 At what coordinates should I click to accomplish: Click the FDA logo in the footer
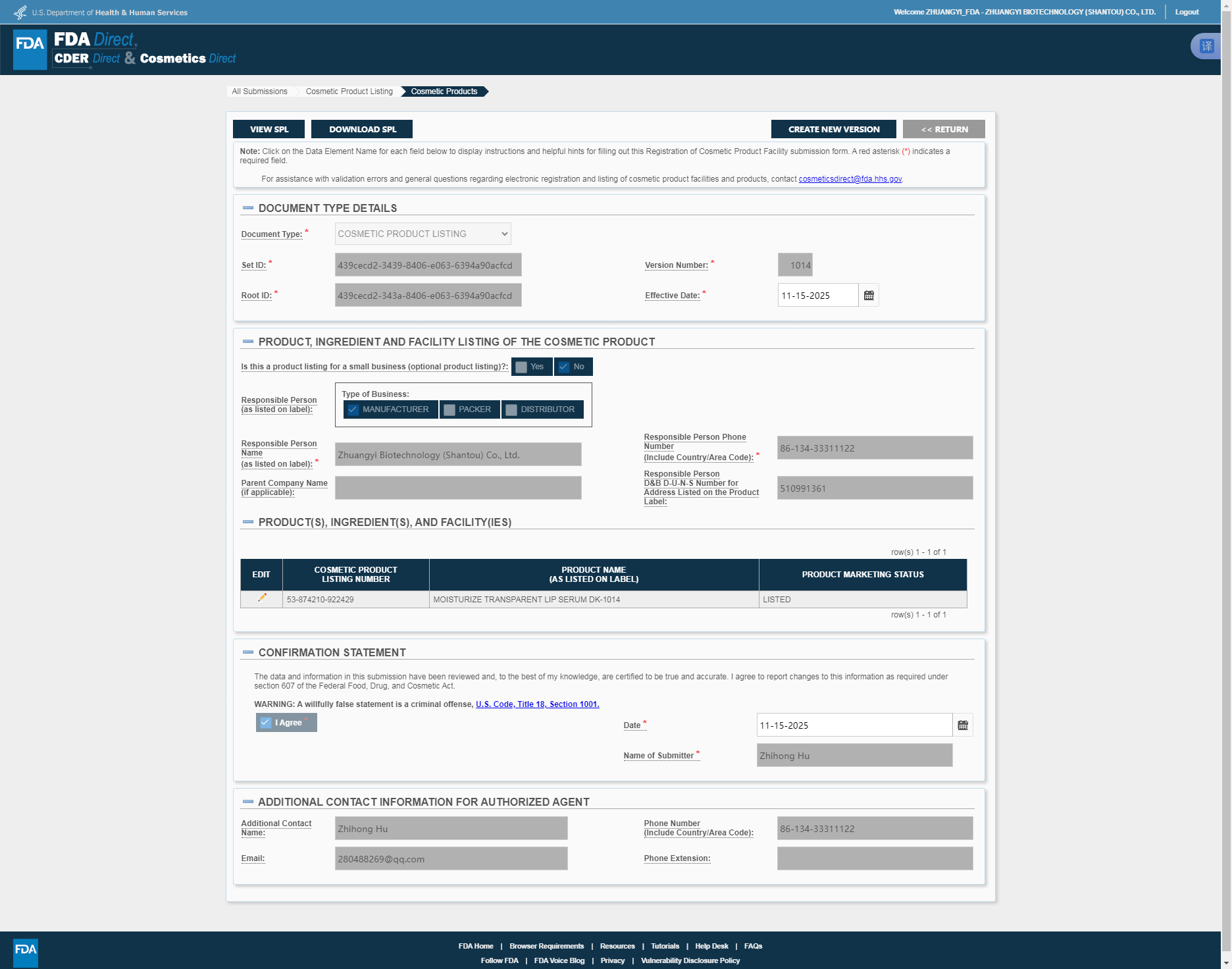26,953
